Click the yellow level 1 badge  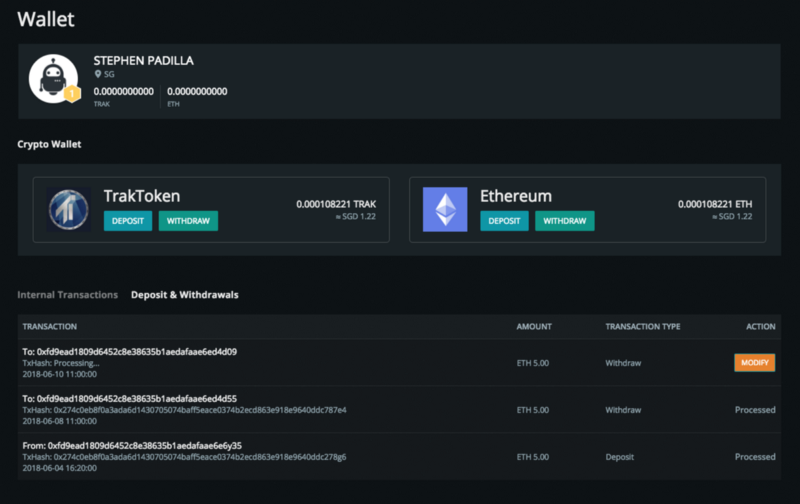pyautogui.click(x=72, y=93)
